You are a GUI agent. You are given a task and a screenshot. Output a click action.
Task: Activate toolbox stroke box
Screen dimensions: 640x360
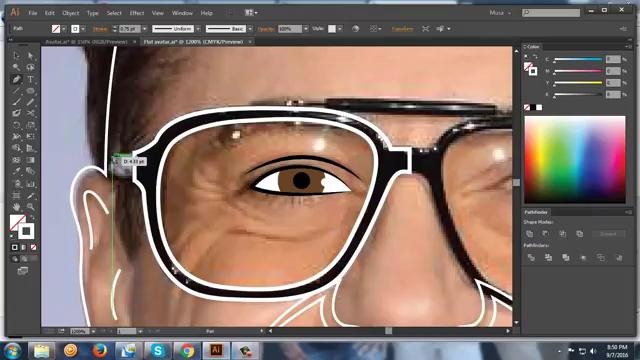[27, 231]
